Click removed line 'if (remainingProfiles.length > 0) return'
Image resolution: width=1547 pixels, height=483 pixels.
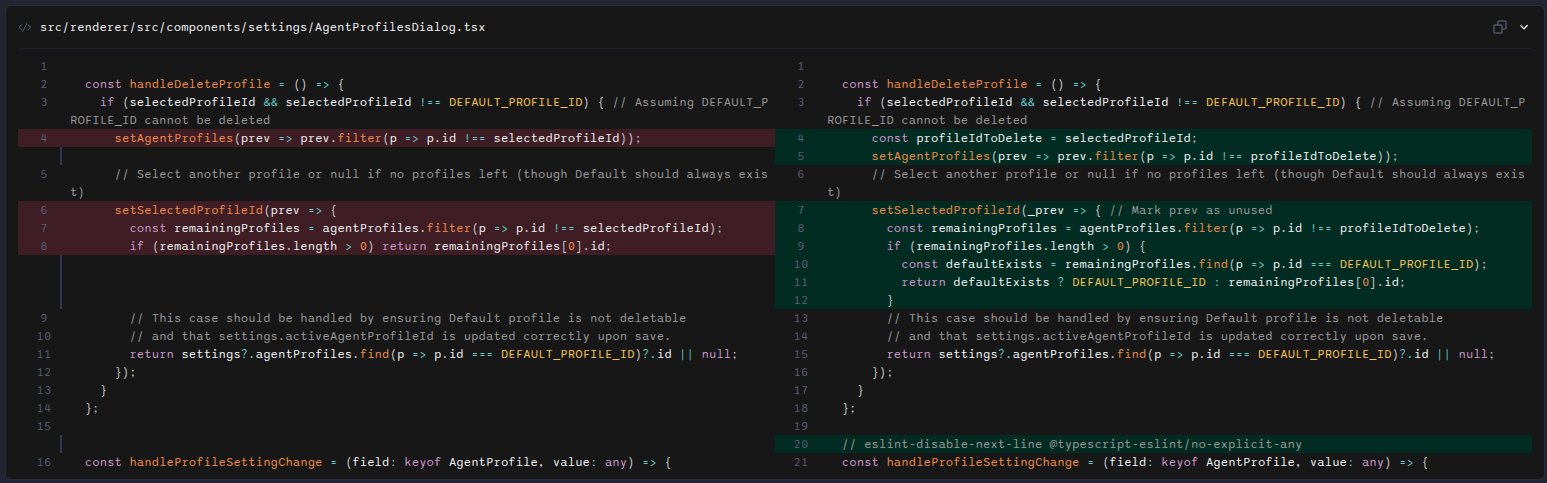[396, 246]
